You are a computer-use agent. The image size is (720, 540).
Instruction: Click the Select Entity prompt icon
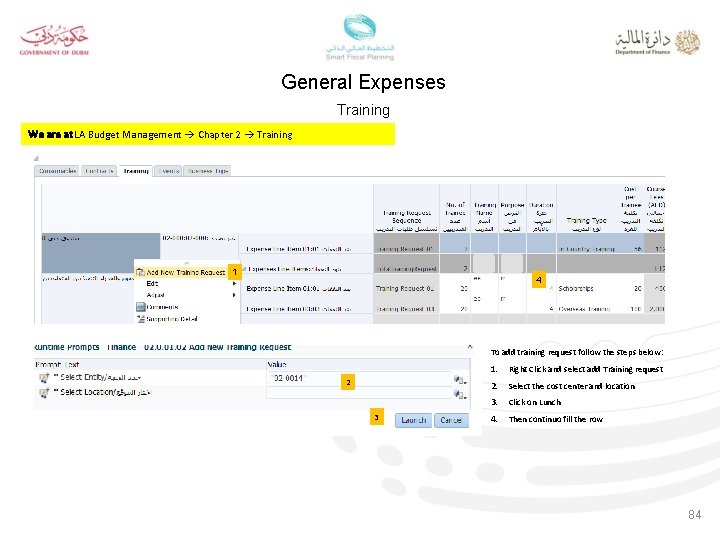point(44,378)
